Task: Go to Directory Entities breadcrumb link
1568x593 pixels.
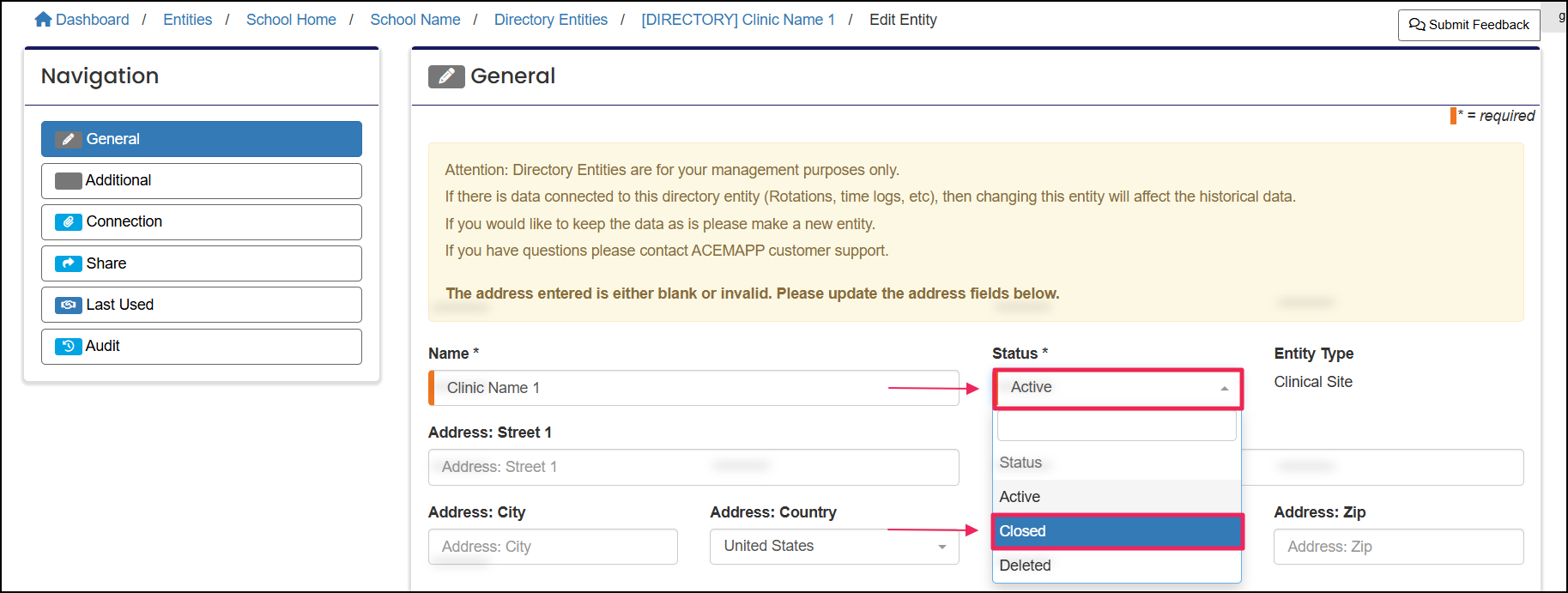Action: pos(551,19)
